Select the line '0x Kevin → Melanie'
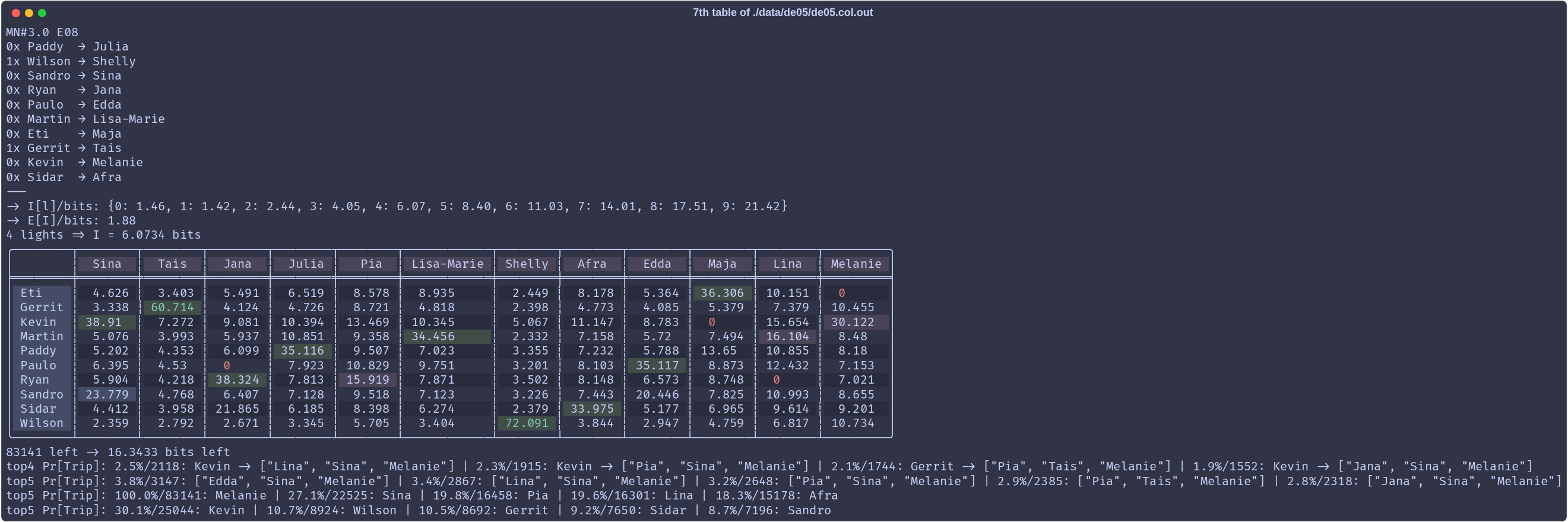Image resolution: width=1568 pixels, height=522 pixels. click(x=74, y=163)
